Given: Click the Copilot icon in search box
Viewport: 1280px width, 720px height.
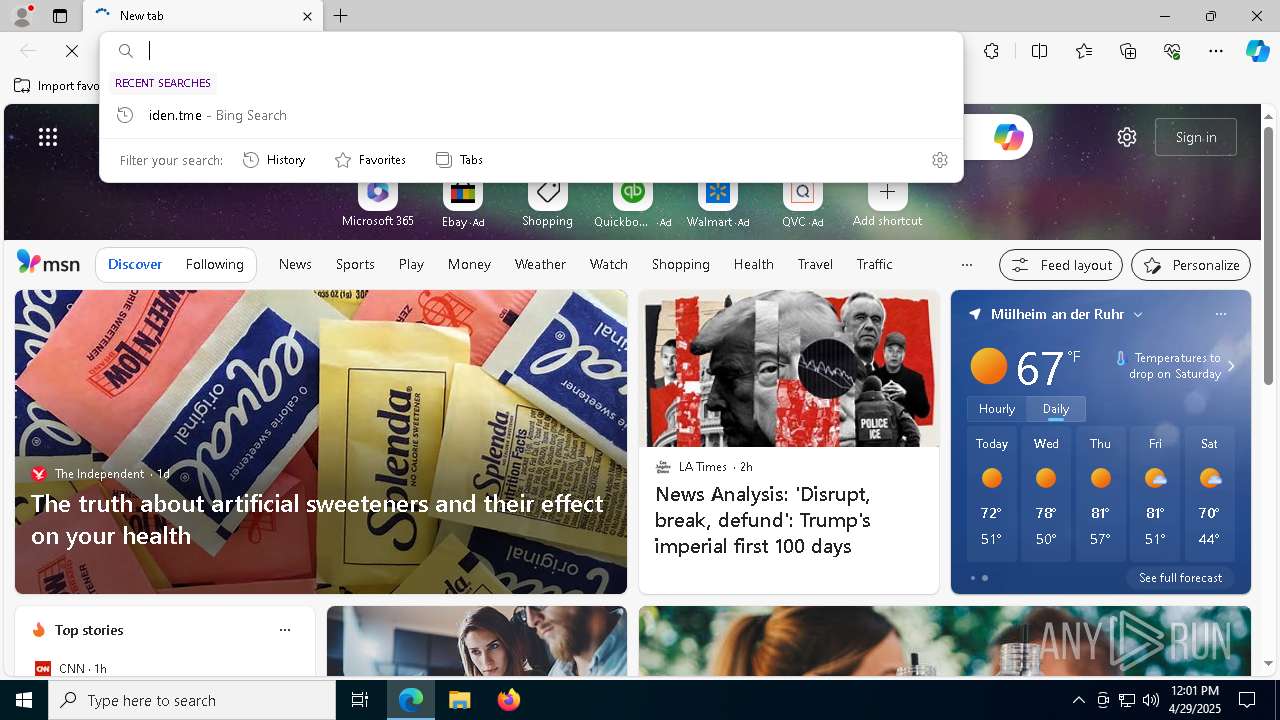Looking at the screenshot, I should (1008, 137).
